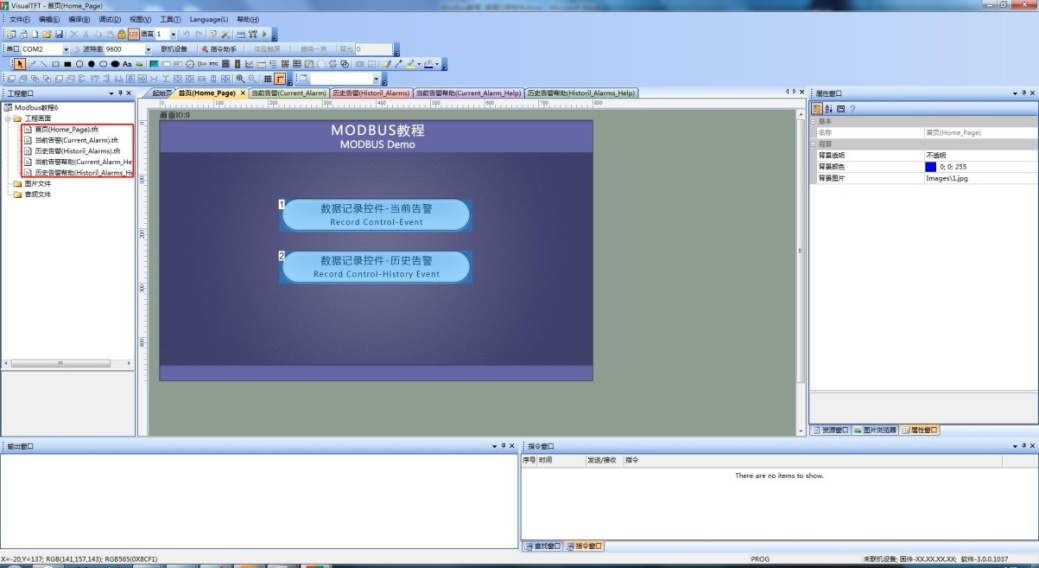The height and width of the screenshot is (568, 1039).
Task: Pick the eyedropper color picker tool
Action: pos(399,64)
